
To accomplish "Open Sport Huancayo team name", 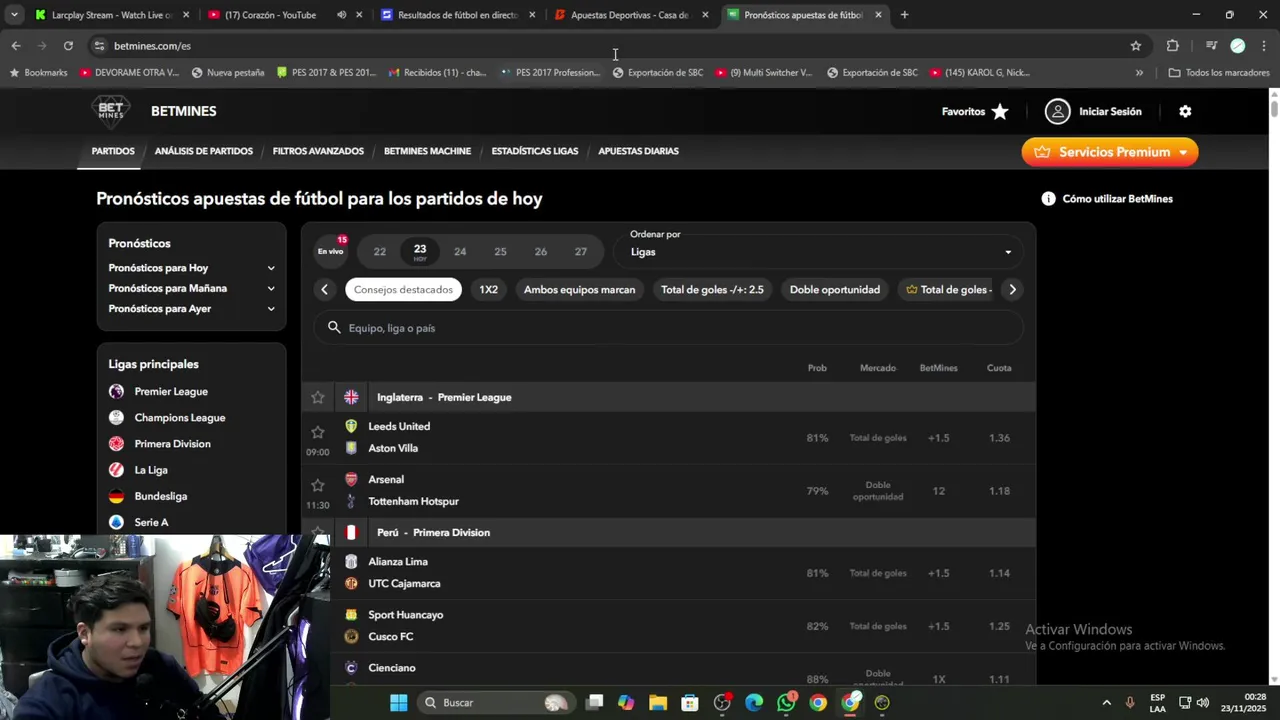I will 406,615.
